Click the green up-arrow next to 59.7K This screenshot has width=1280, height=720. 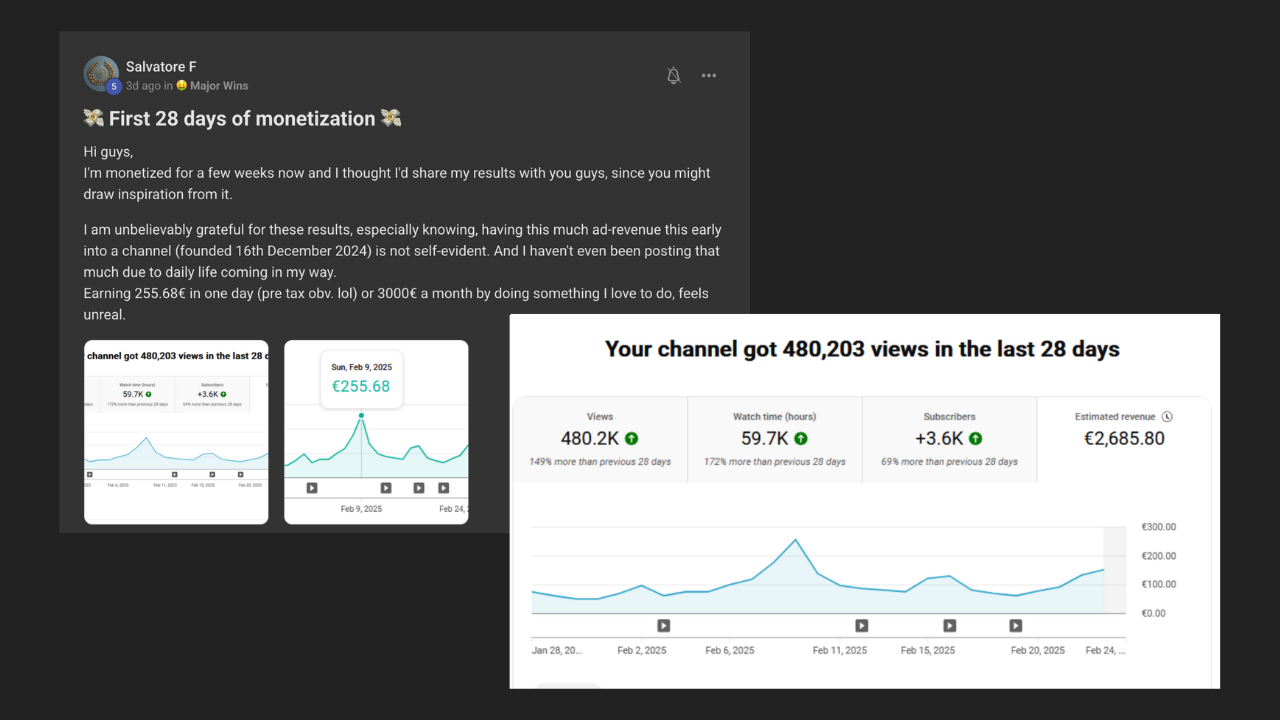point(801,438)
